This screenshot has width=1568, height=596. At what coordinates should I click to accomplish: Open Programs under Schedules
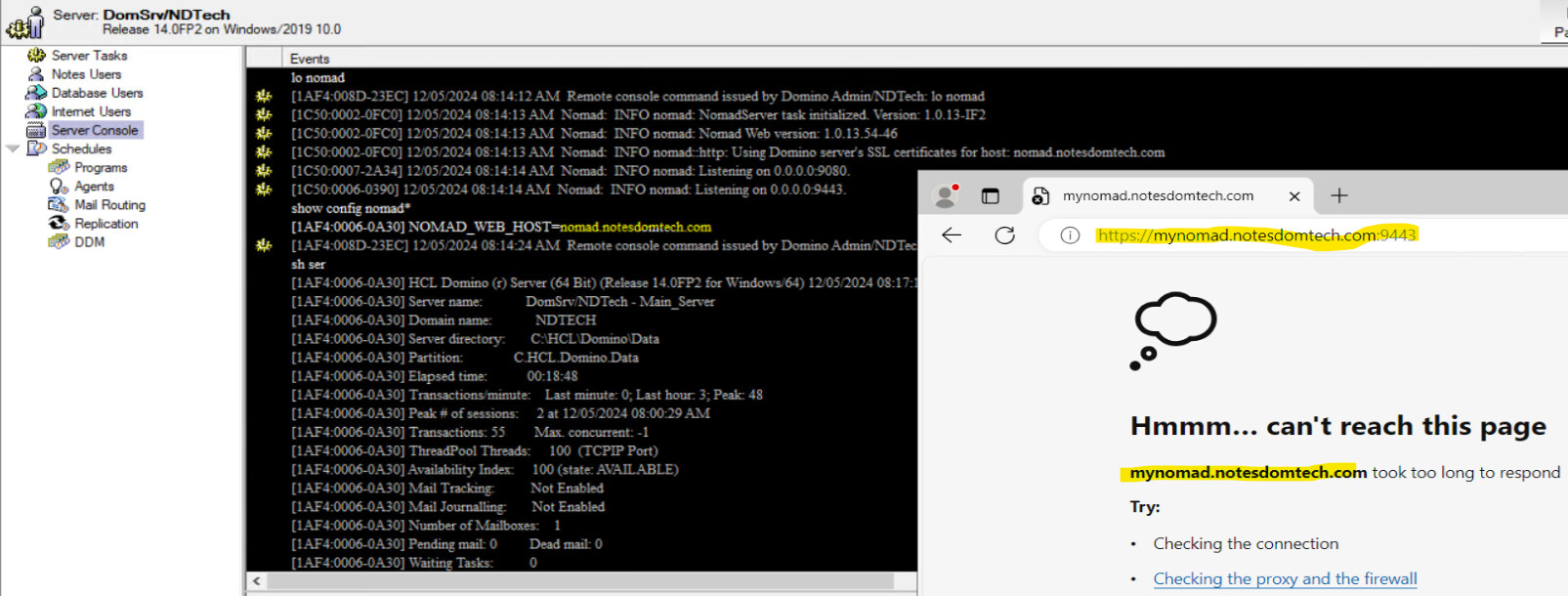tap(101, 167)
